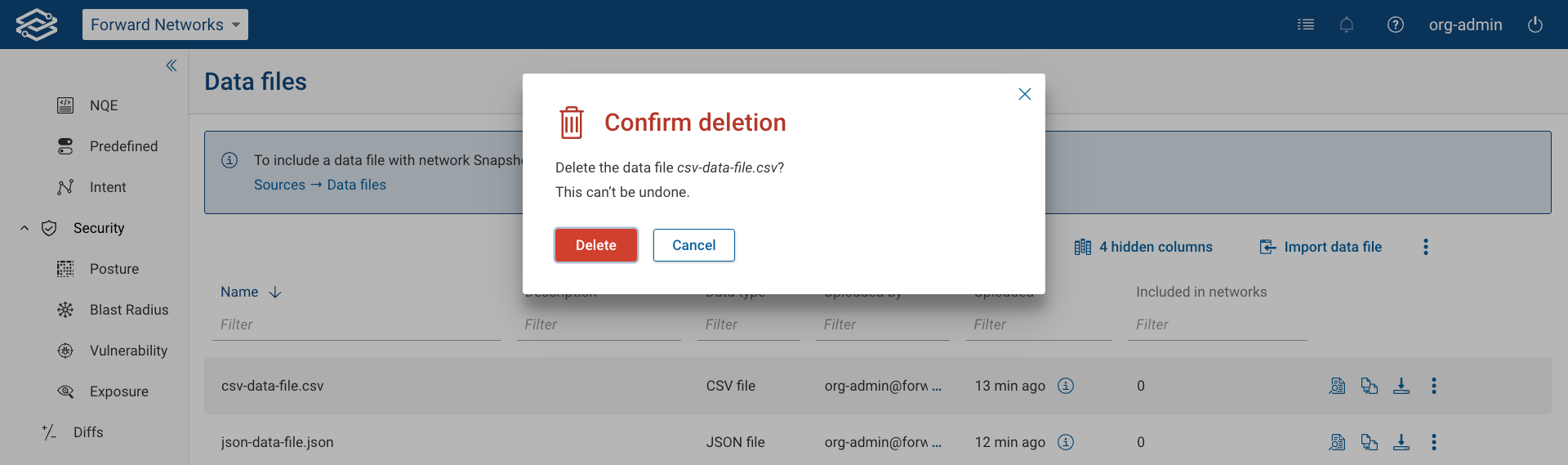1568x465 pixels.
Task: Click the Included in networks filter field
Action: 1218,324
